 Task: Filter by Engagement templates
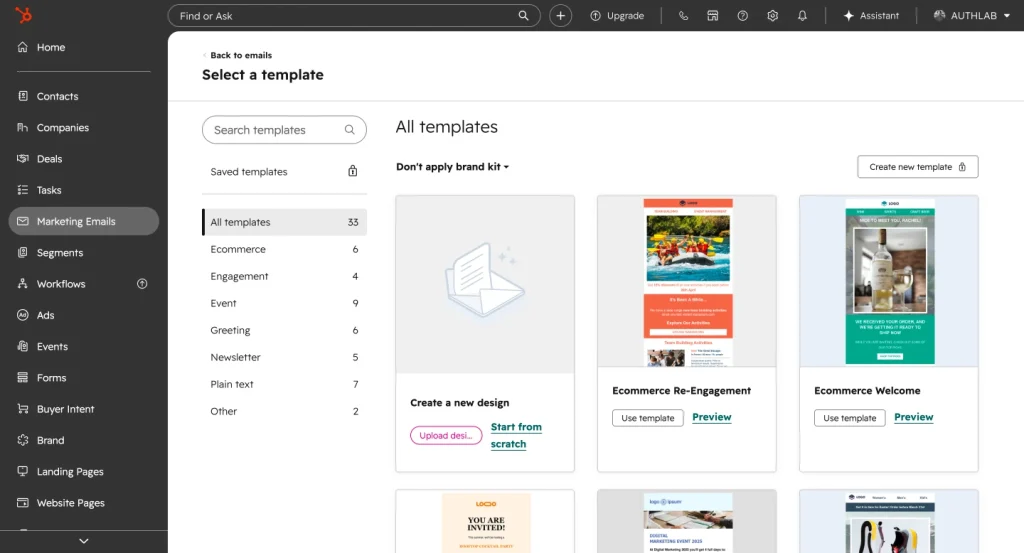click(284, 276)
